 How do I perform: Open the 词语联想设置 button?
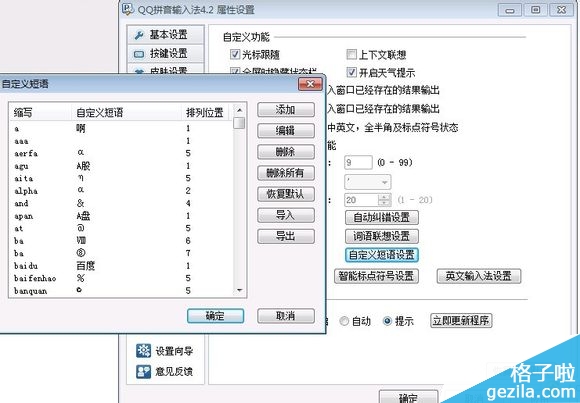(382, 236)
